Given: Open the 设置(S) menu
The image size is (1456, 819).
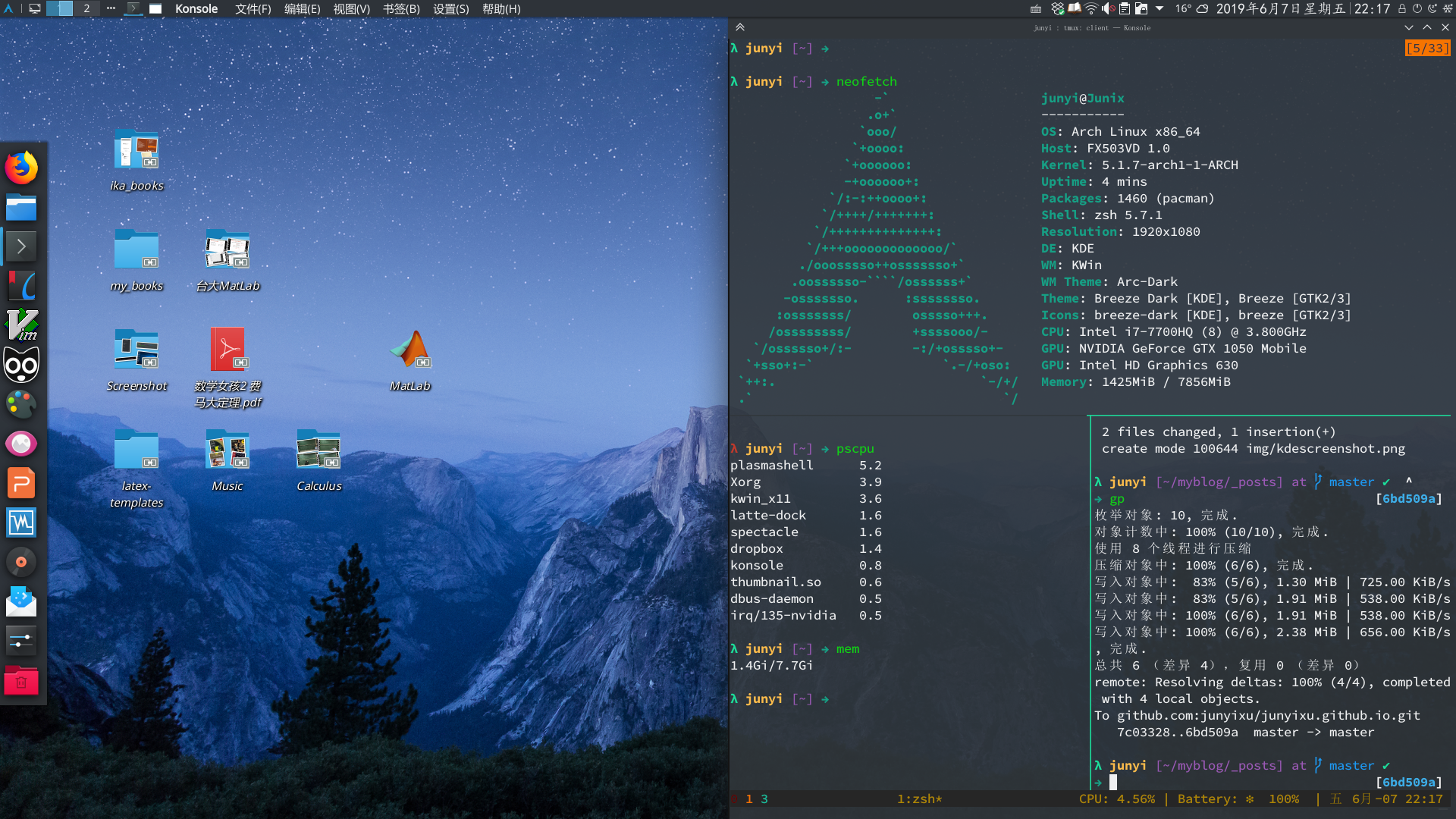Looking at the screenshot, I should 450,9.
